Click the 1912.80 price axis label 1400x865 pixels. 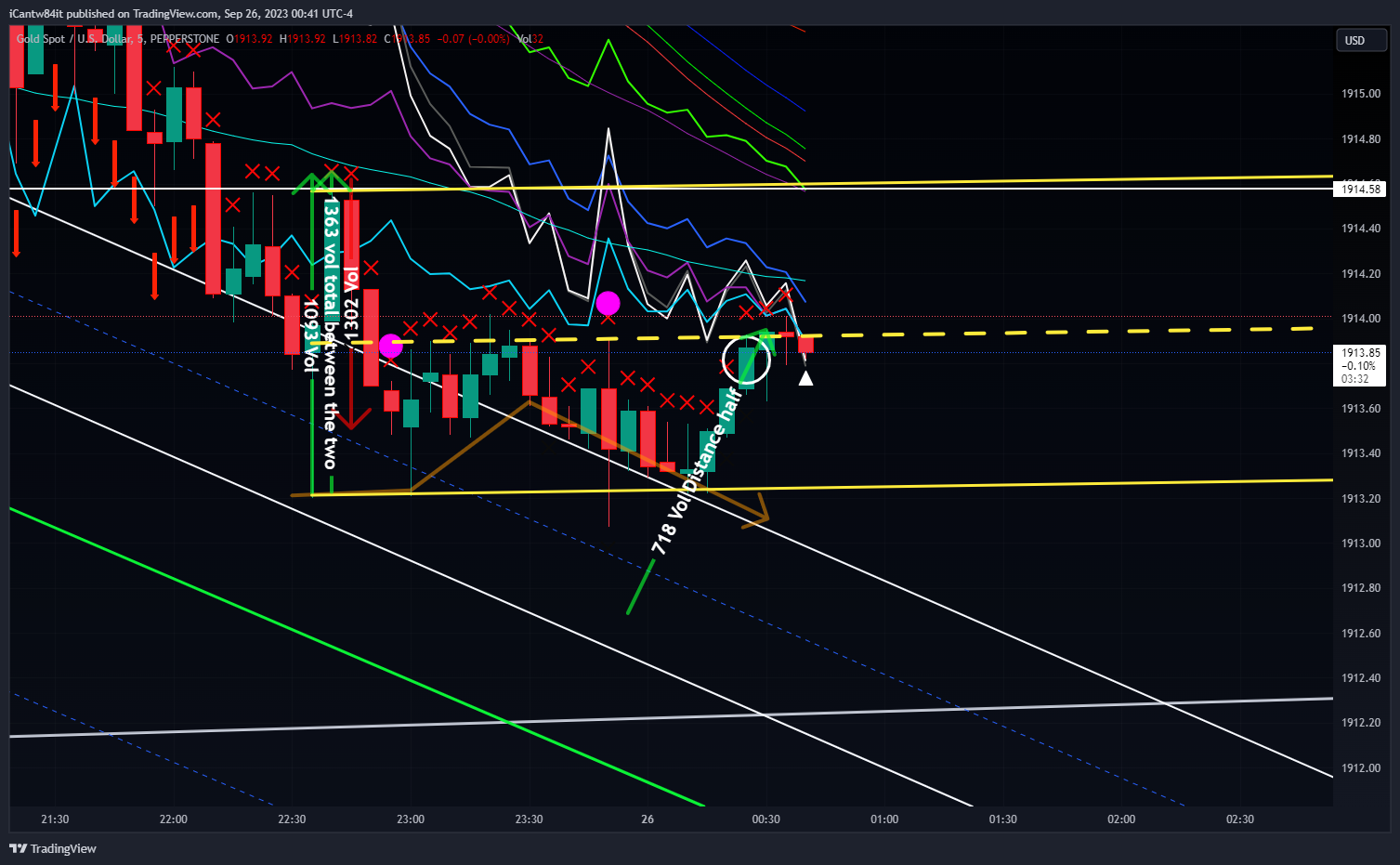[x=1360, y=588]
